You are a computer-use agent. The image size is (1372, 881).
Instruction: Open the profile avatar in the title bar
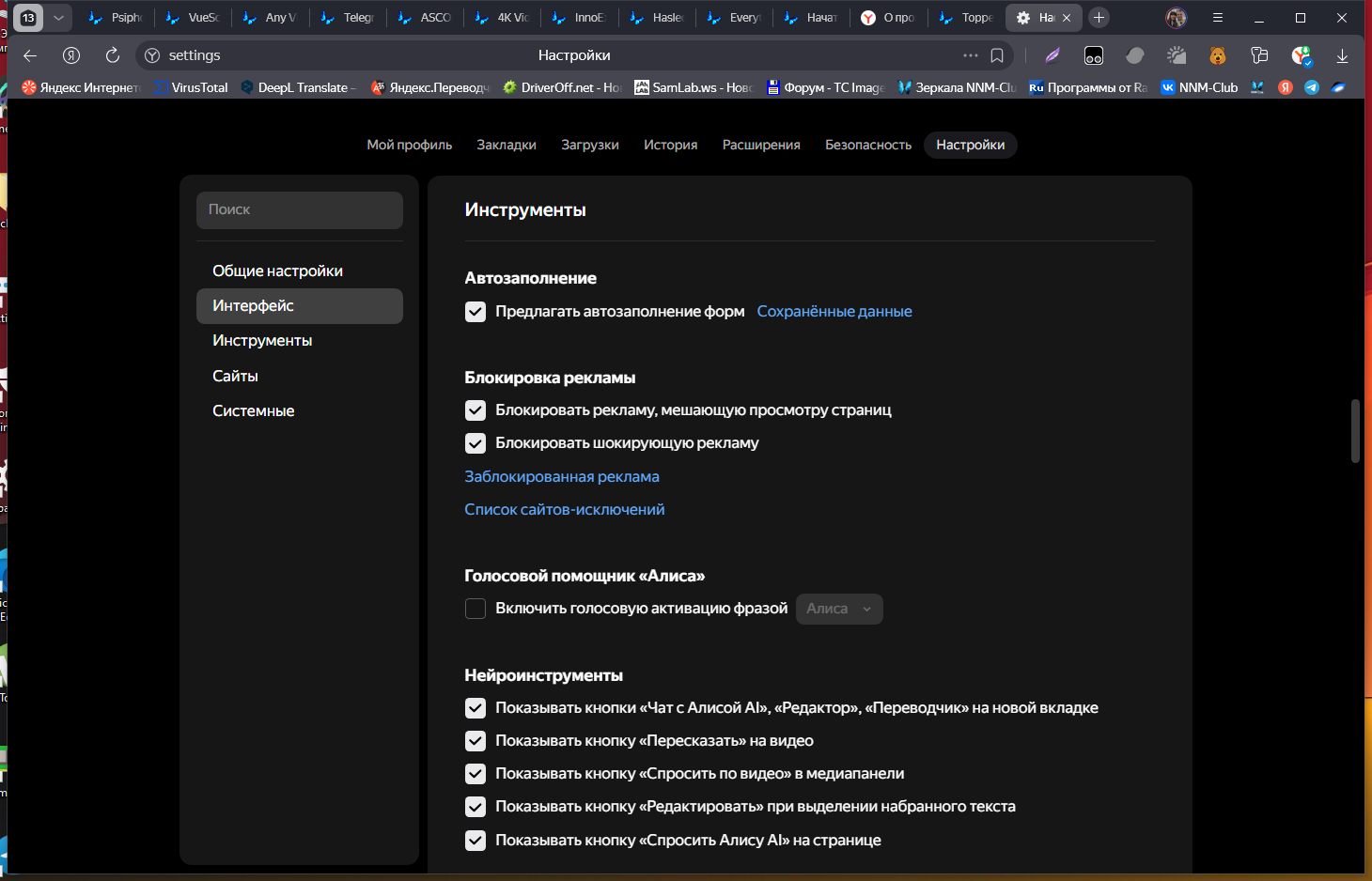click(x=1176, y=18)
